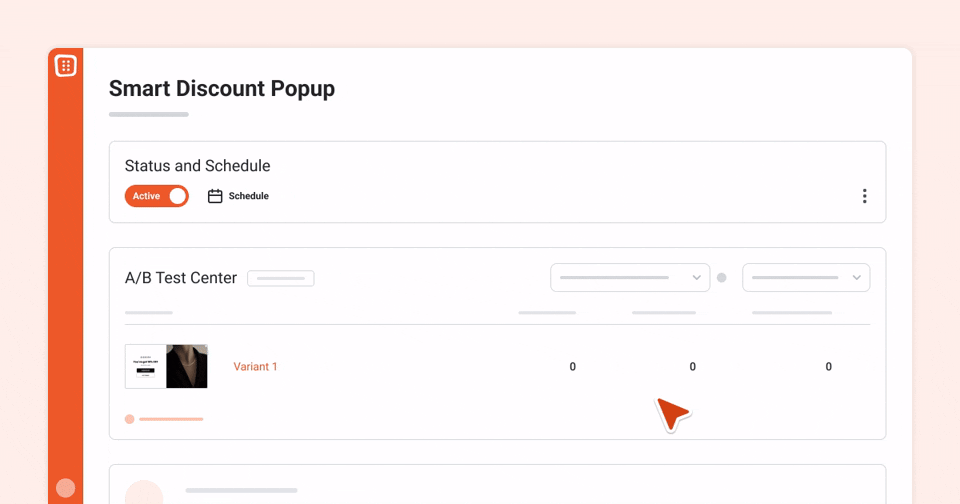Click the large pale circle in bottom card

click(x=144, y=493)
